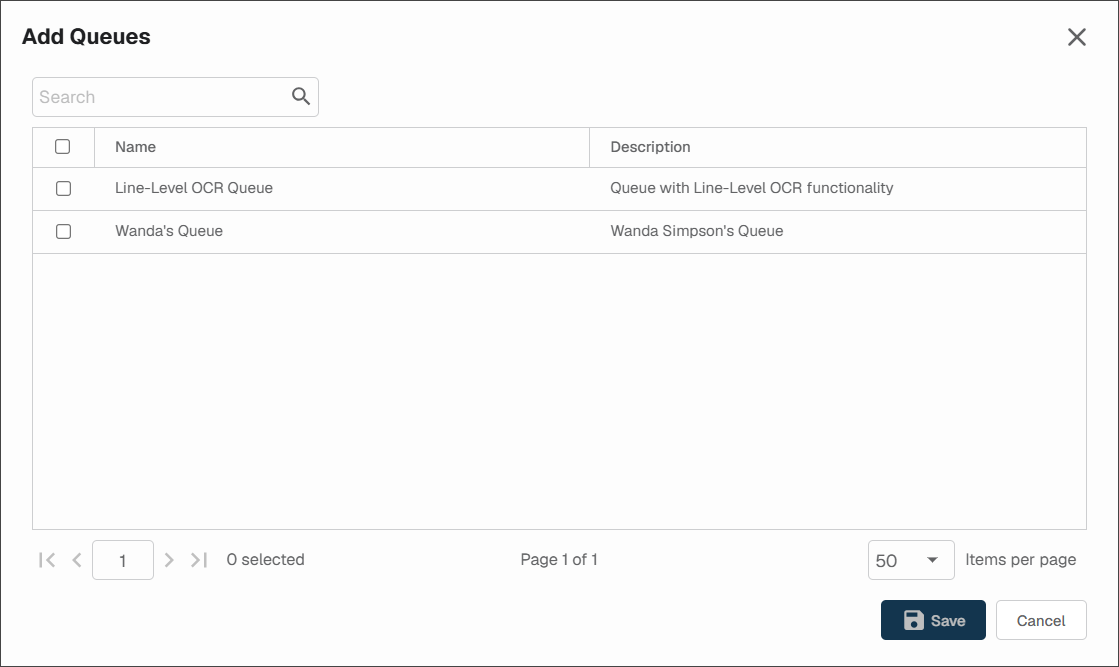Click the '0 selected' status text

265,560
